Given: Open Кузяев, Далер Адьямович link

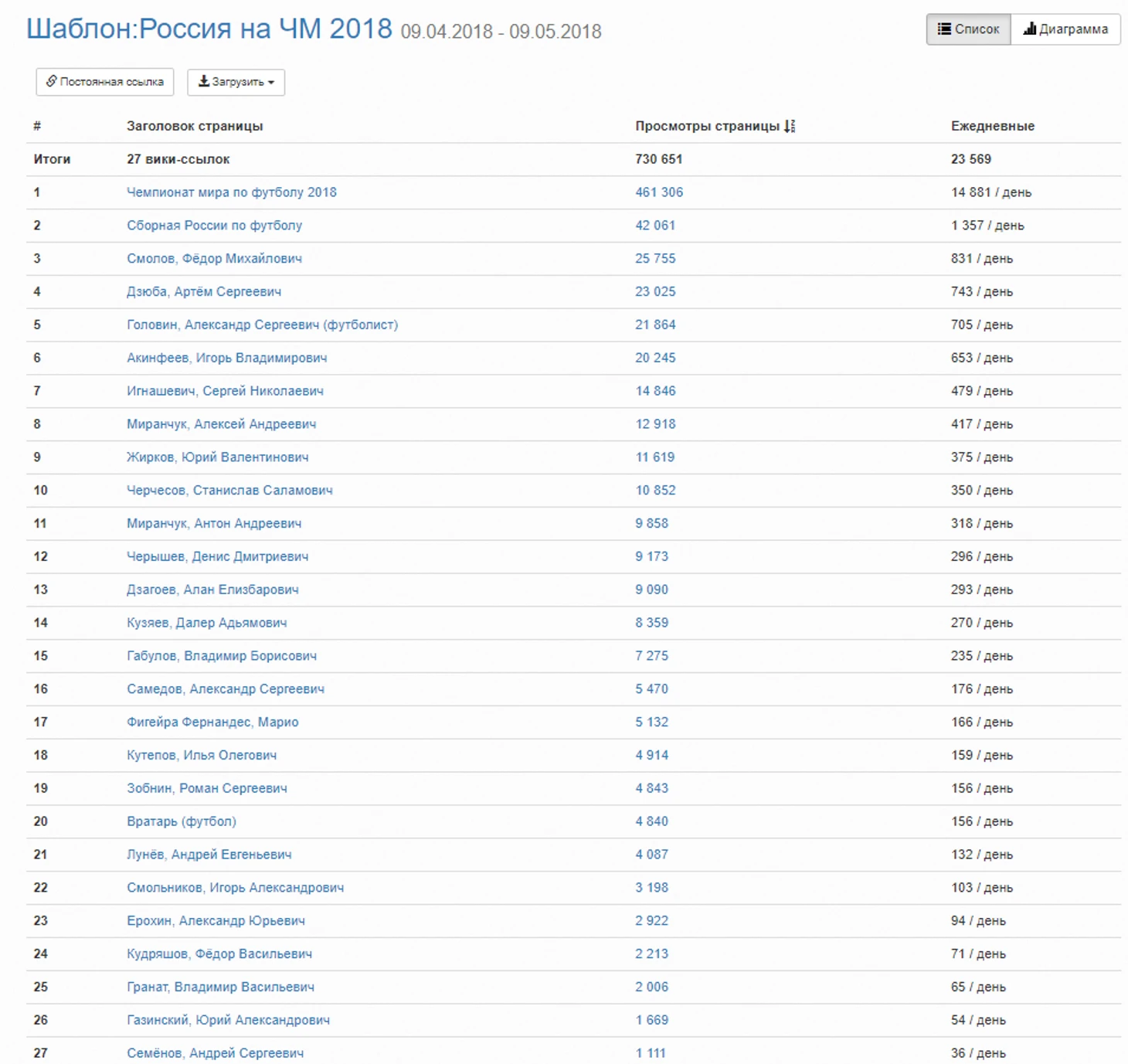Looking at the screenshot, I should tap(206, 623).
